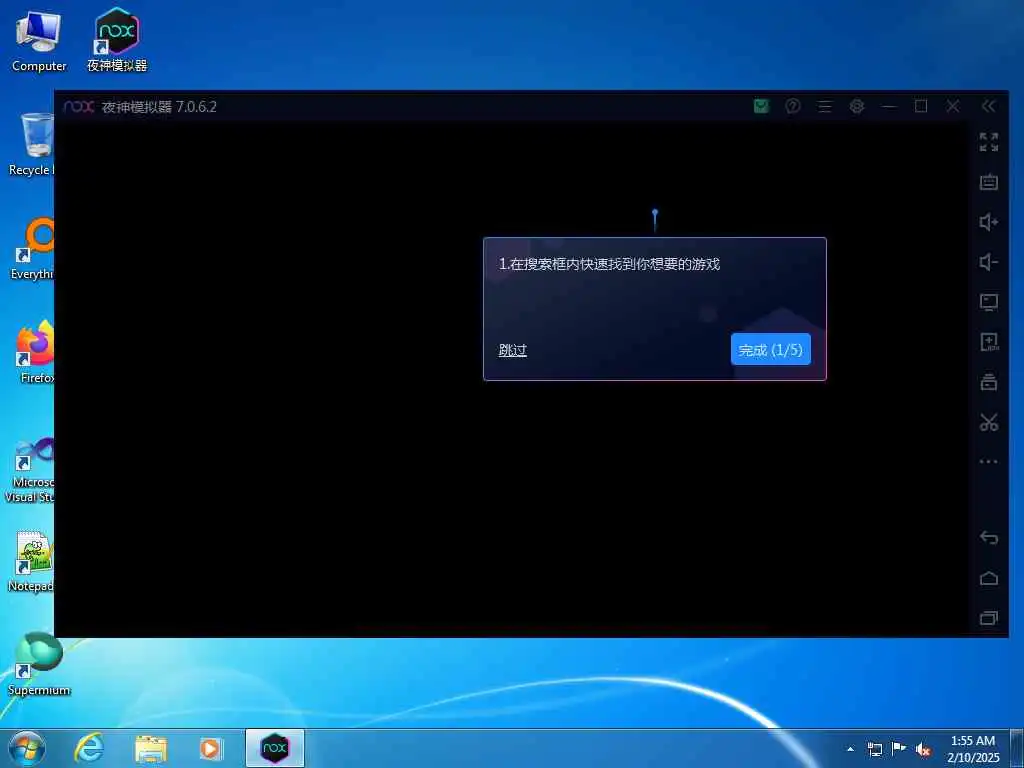Click tutorial text 1.在搜索框内快速找到你想要的游戏

pyautogui.click(x=609, y=264)
